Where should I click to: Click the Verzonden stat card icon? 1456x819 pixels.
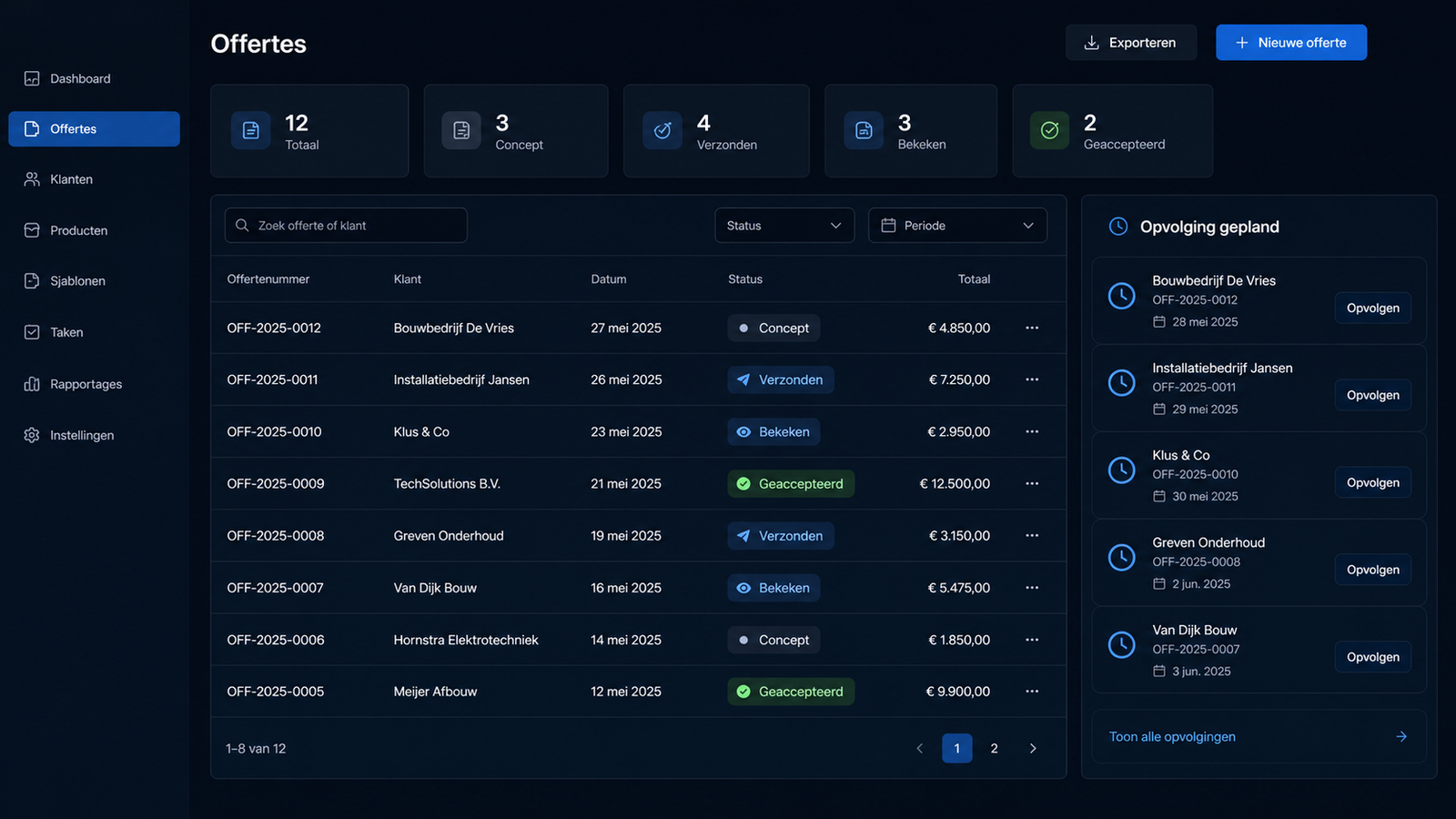coord(662,131)
